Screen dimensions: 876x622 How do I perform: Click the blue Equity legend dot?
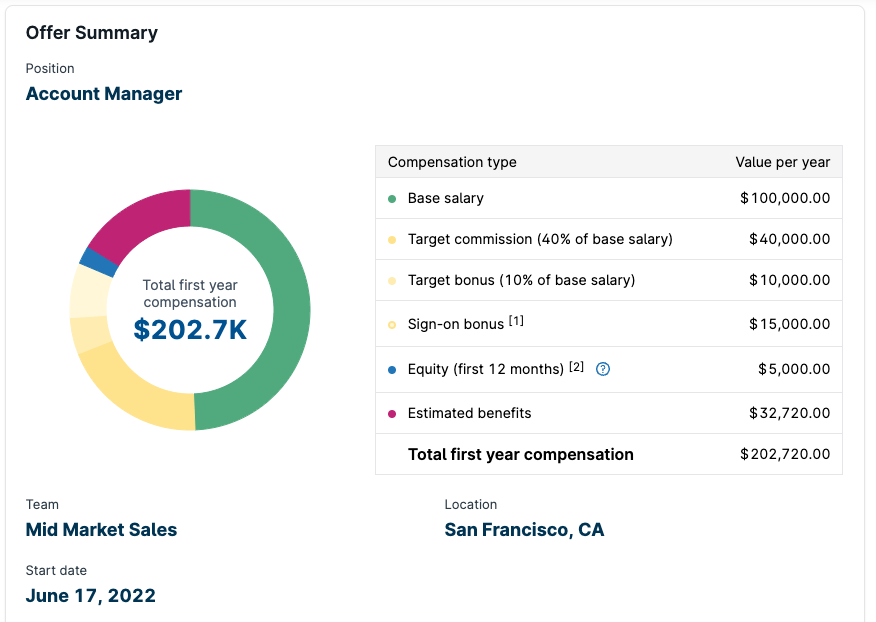click(x=394, y=369)
